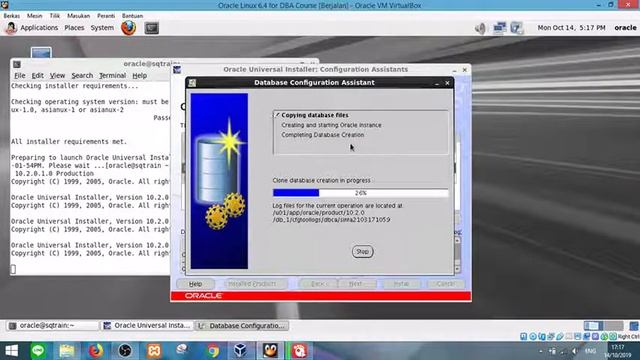This screenshot has height=360, width=640.
Task: Launch the terminal from the GNOME panel
Action: point(151,28)
